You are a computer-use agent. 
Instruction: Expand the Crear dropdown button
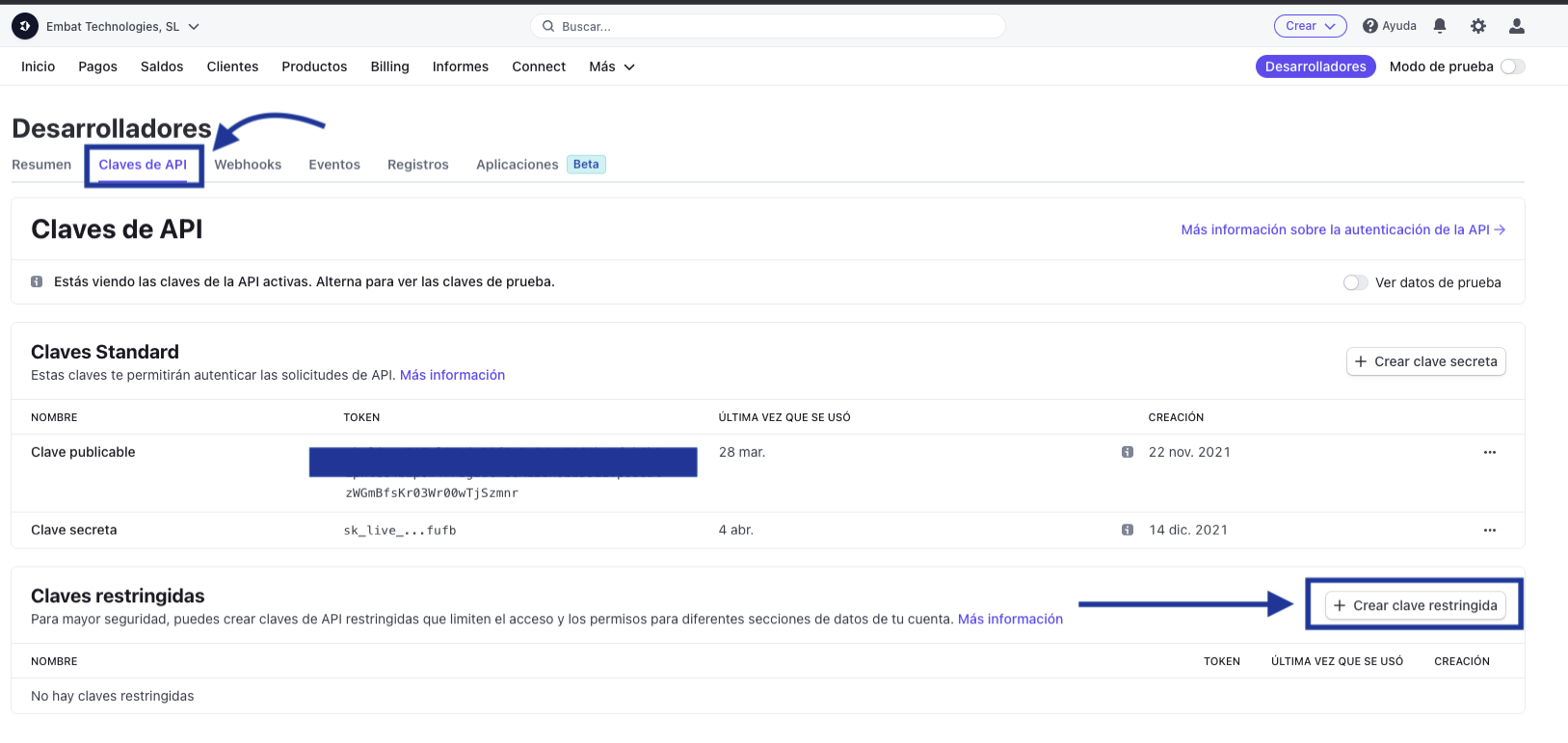(1311, 26)
